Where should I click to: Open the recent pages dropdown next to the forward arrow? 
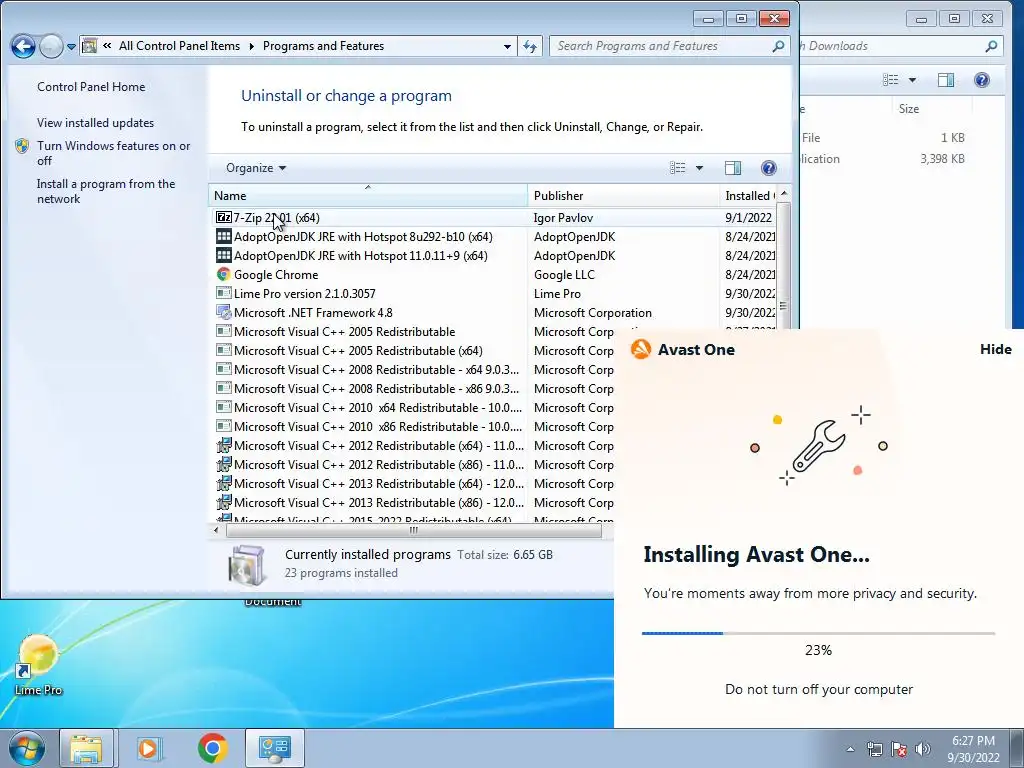tap(71, 46)
